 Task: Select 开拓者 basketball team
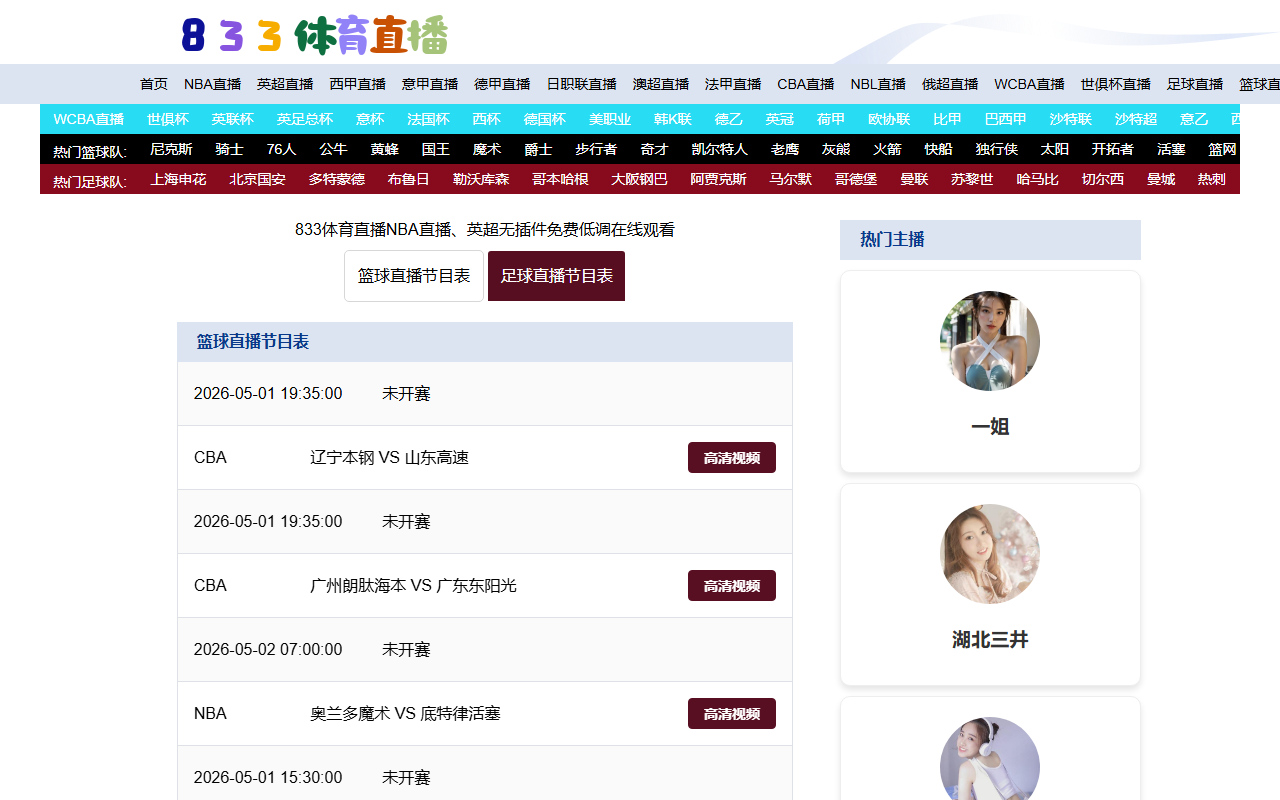coord(1113,149)
